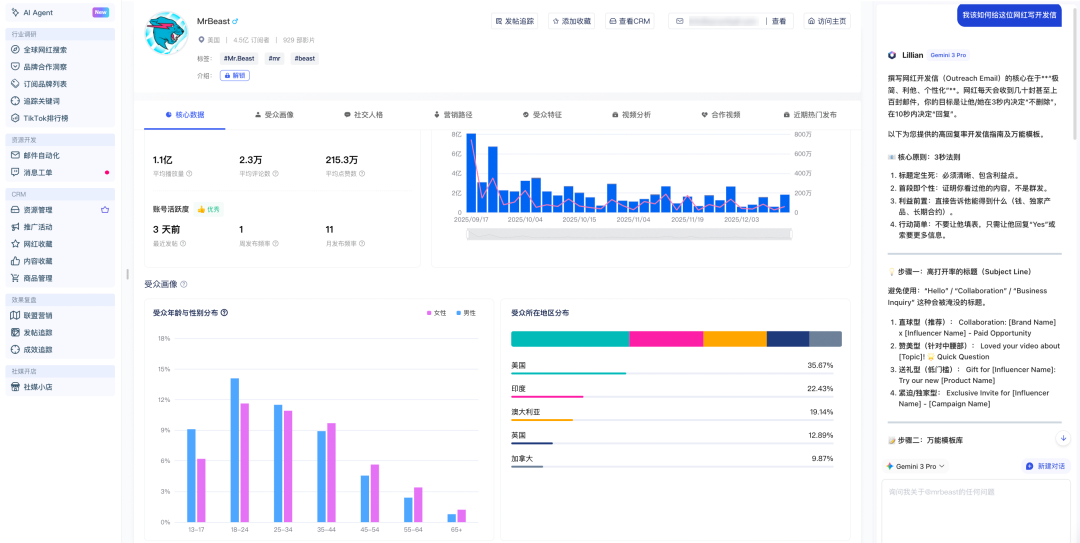Toggle the 男性 legend series in age chart
Viewport: 1080px width, 543px height.
464,313
